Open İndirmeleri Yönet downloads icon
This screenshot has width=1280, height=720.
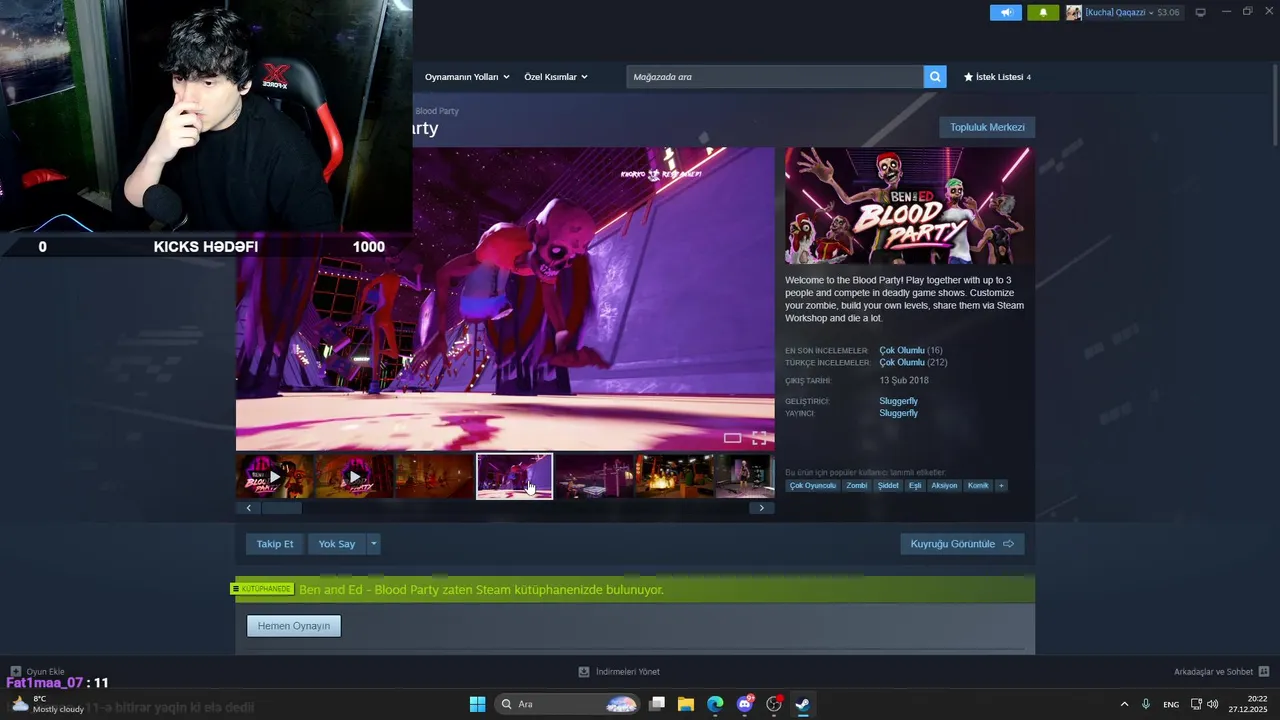(x=584, y=672)
